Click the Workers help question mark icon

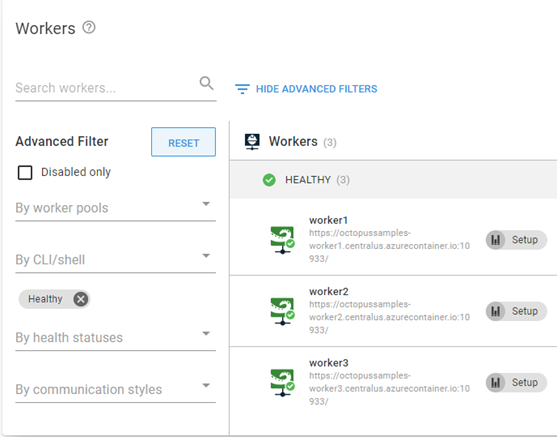tap(89, 27)
